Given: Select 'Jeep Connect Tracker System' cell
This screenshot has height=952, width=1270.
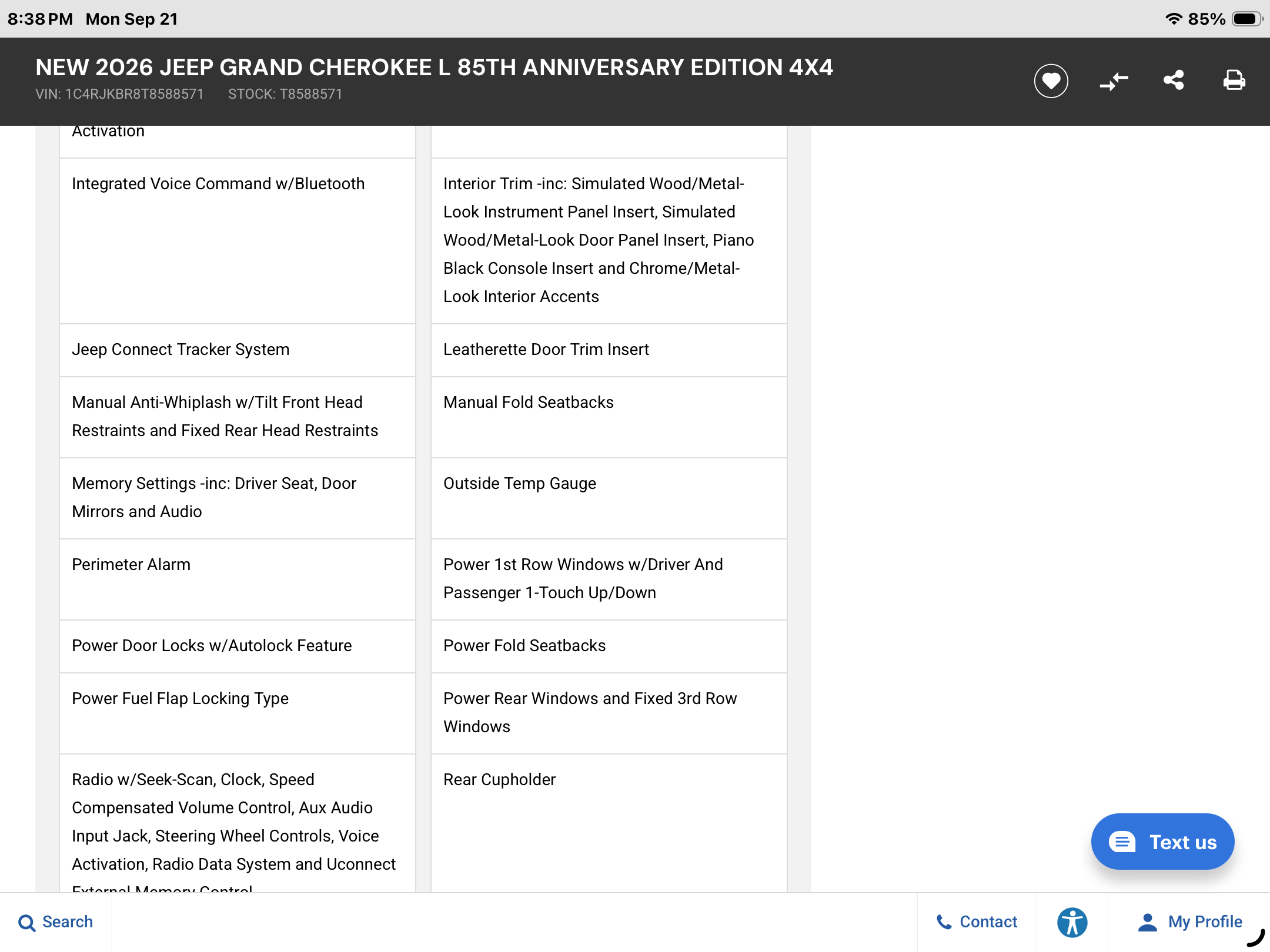Looking at the screenshot, I should (238, 350).
